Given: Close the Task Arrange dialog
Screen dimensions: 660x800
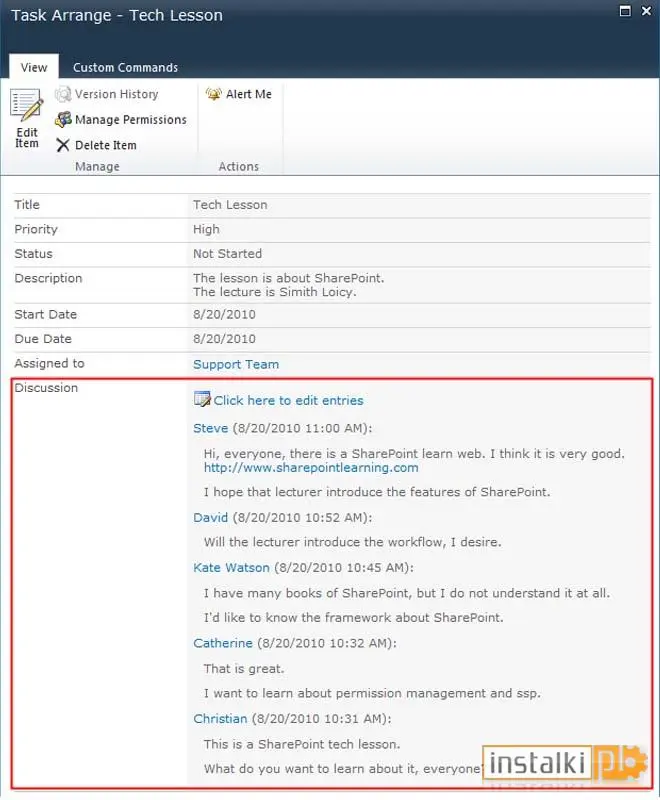Looking at the screenshot, I should (x=646, y=11).
